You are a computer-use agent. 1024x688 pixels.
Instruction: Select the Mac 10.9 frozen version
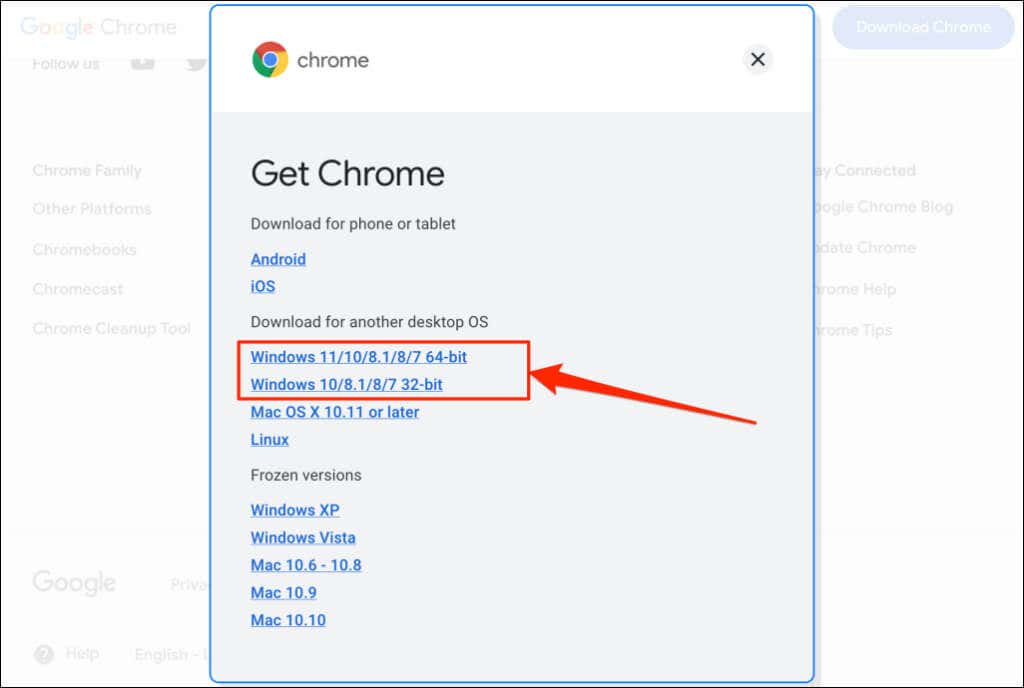click(x=283, y=593)
